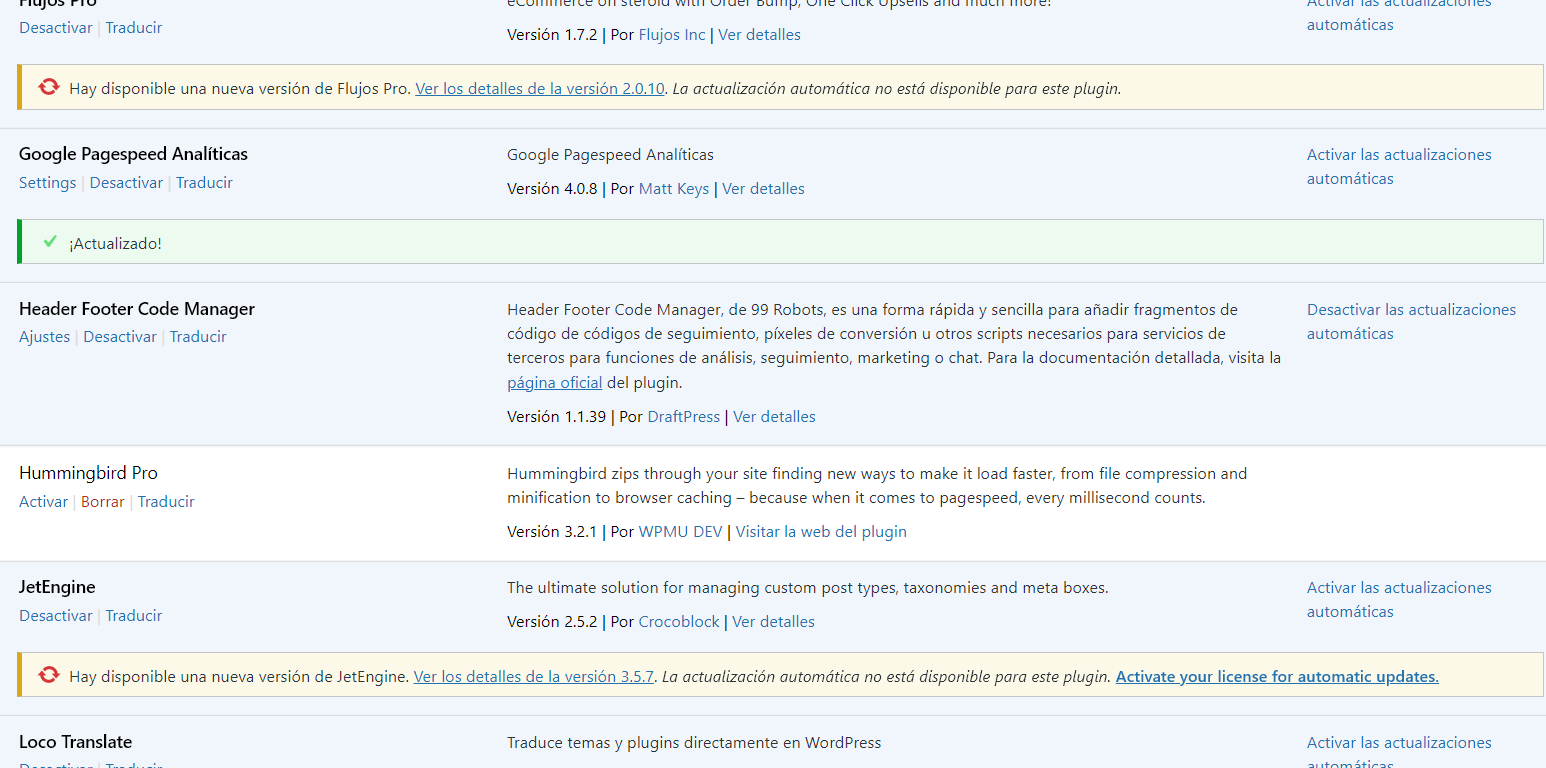View details of version 3.5.7

534,676
